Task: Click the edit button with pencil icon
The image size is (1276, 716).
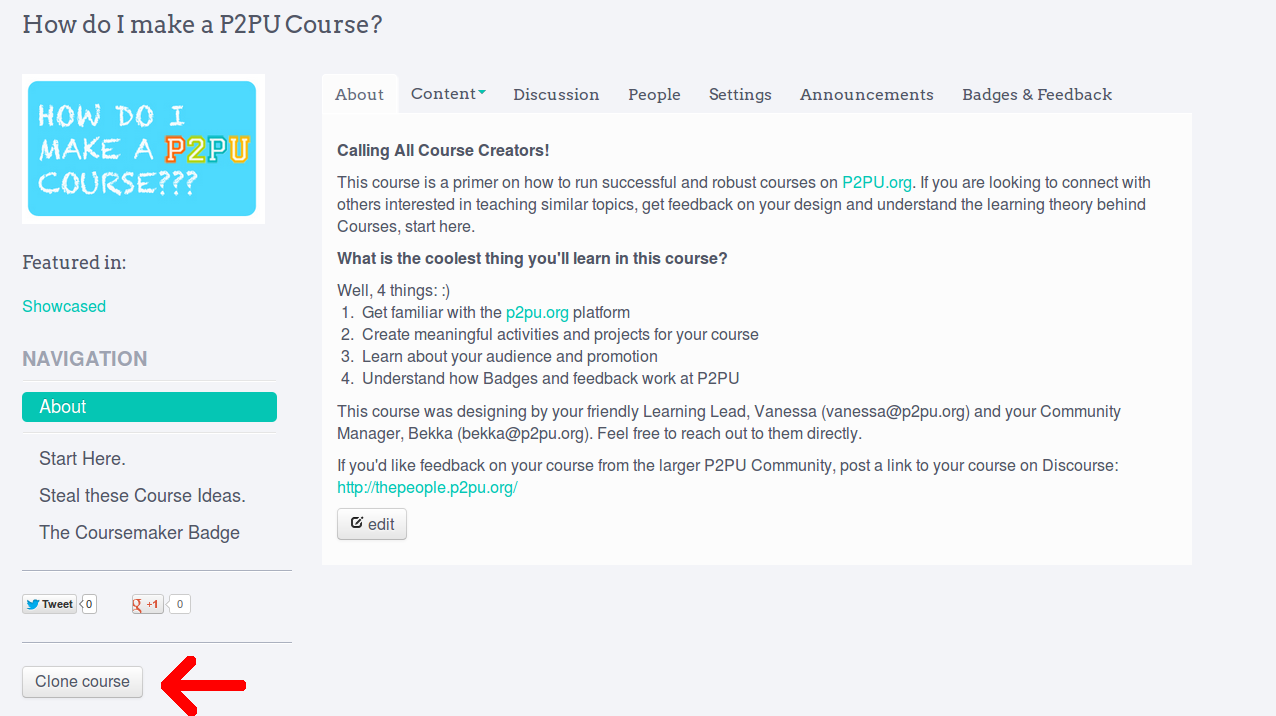Action: click(372, 524)
